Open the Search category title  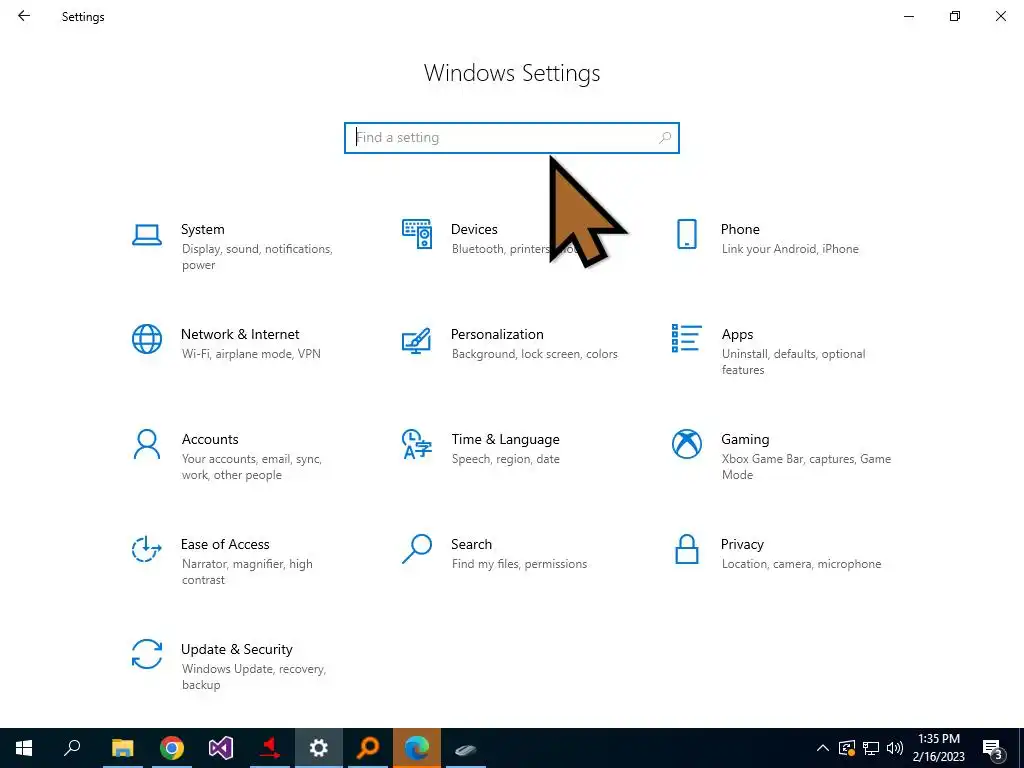[x=472, y=545]
